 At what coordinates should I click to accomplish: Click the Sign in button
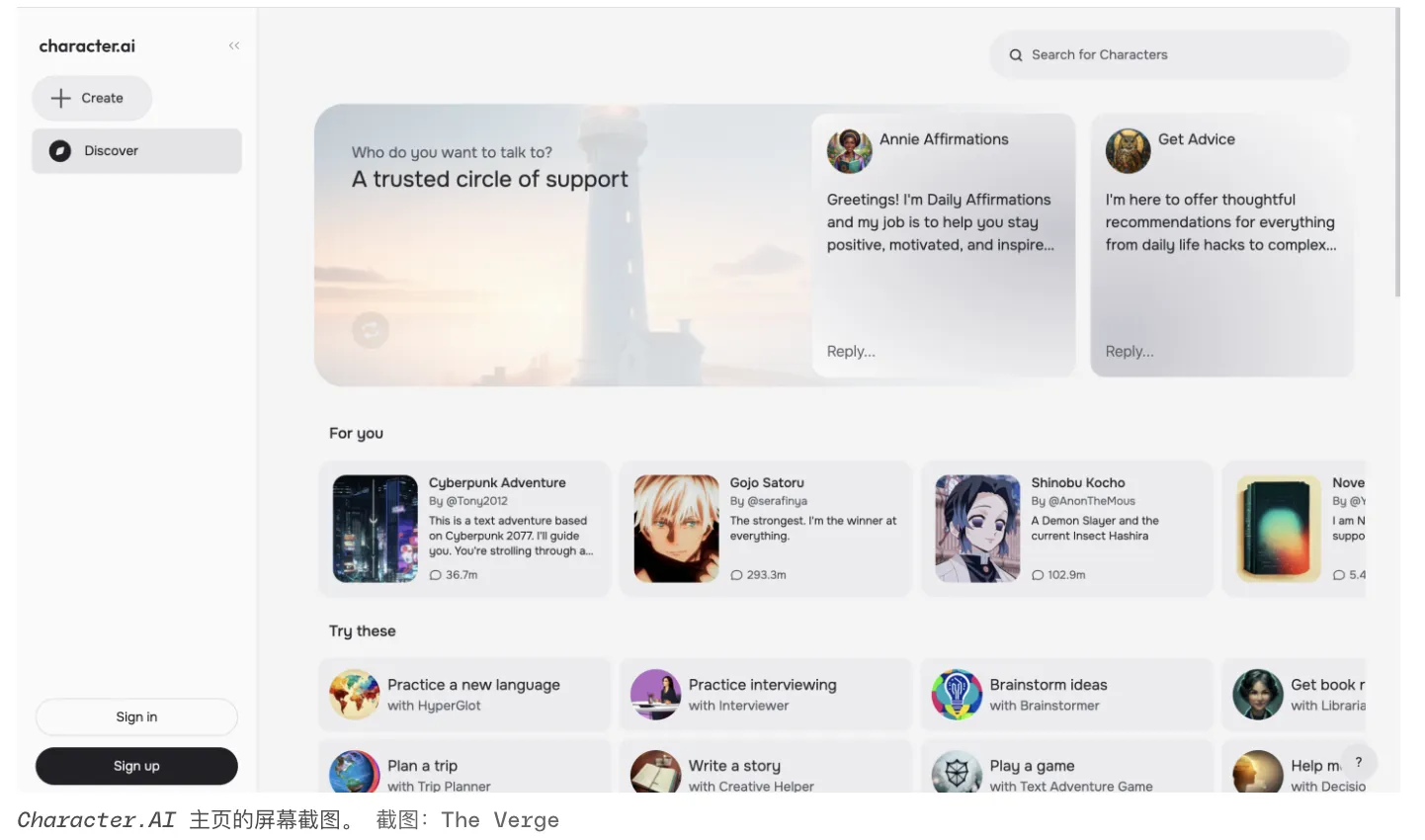pyautogui.click(x=136, y=717)
